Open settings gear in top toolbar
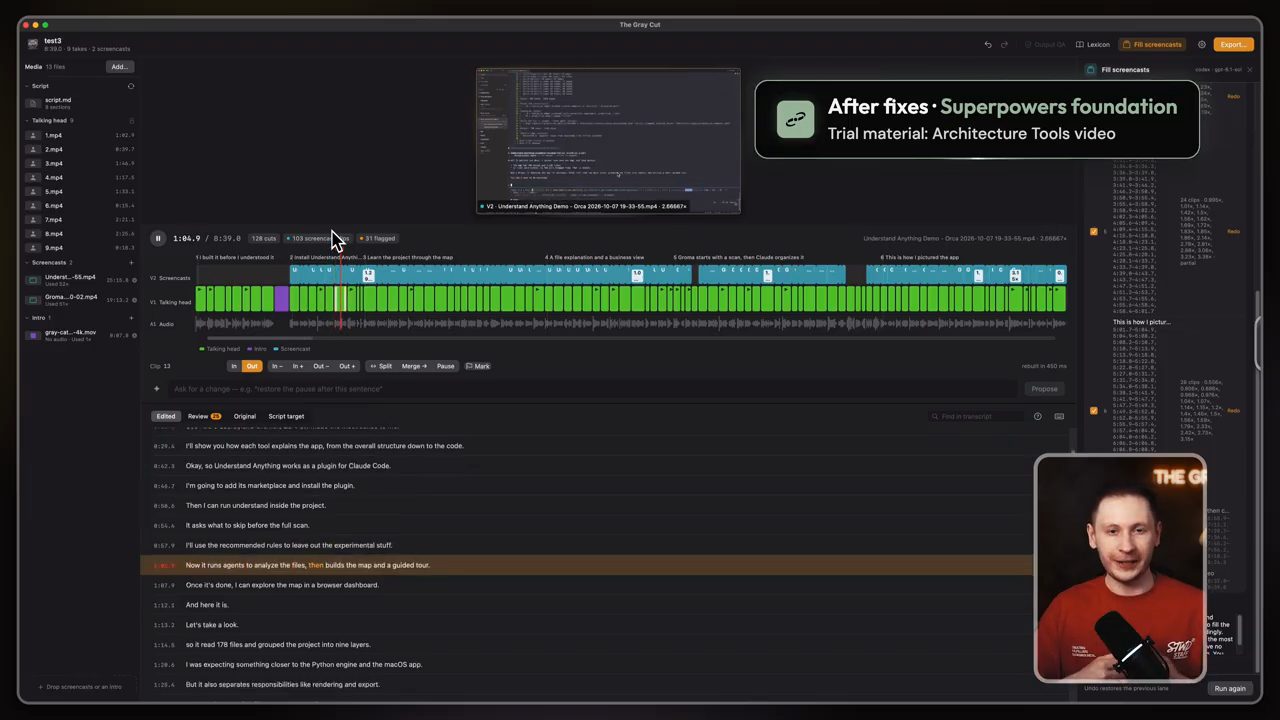 coord(1201,44)
